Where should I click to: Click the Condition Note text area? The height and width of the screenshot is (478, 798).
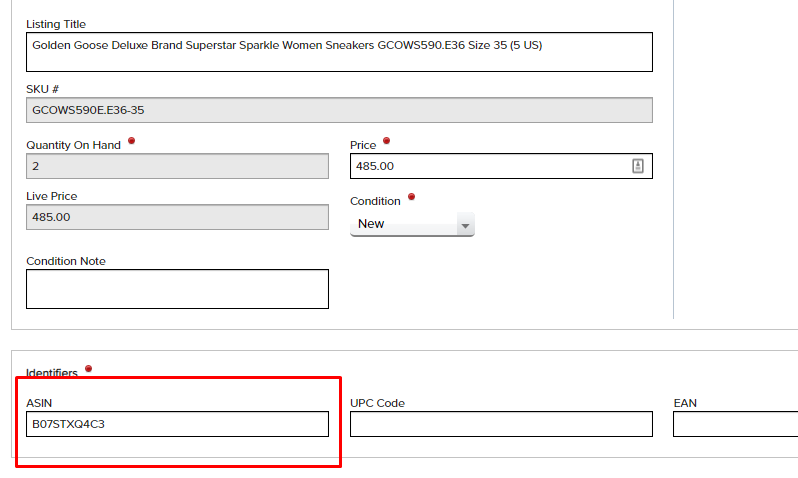(x=177, y=289)
